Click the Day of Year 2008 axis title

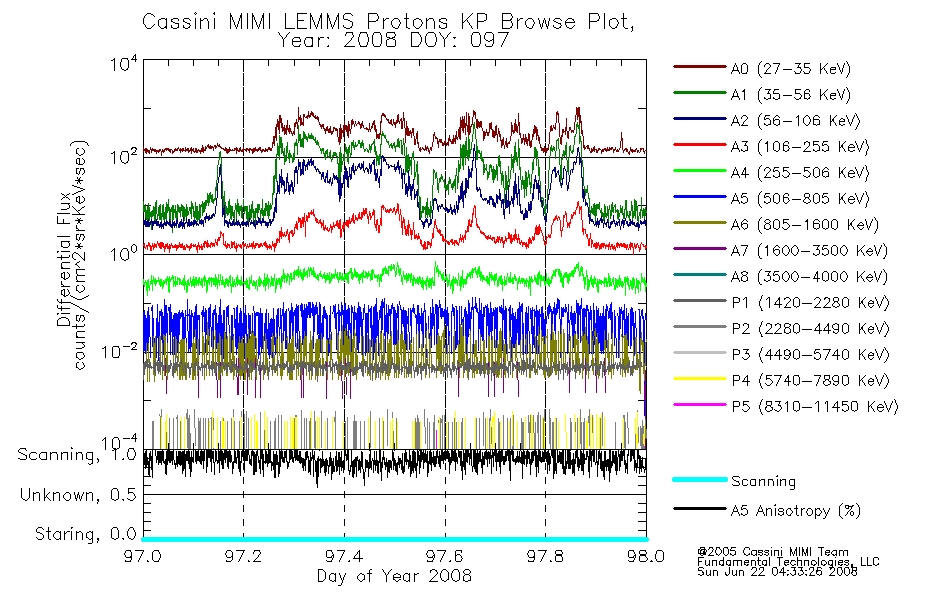click(x=394, y=576)
